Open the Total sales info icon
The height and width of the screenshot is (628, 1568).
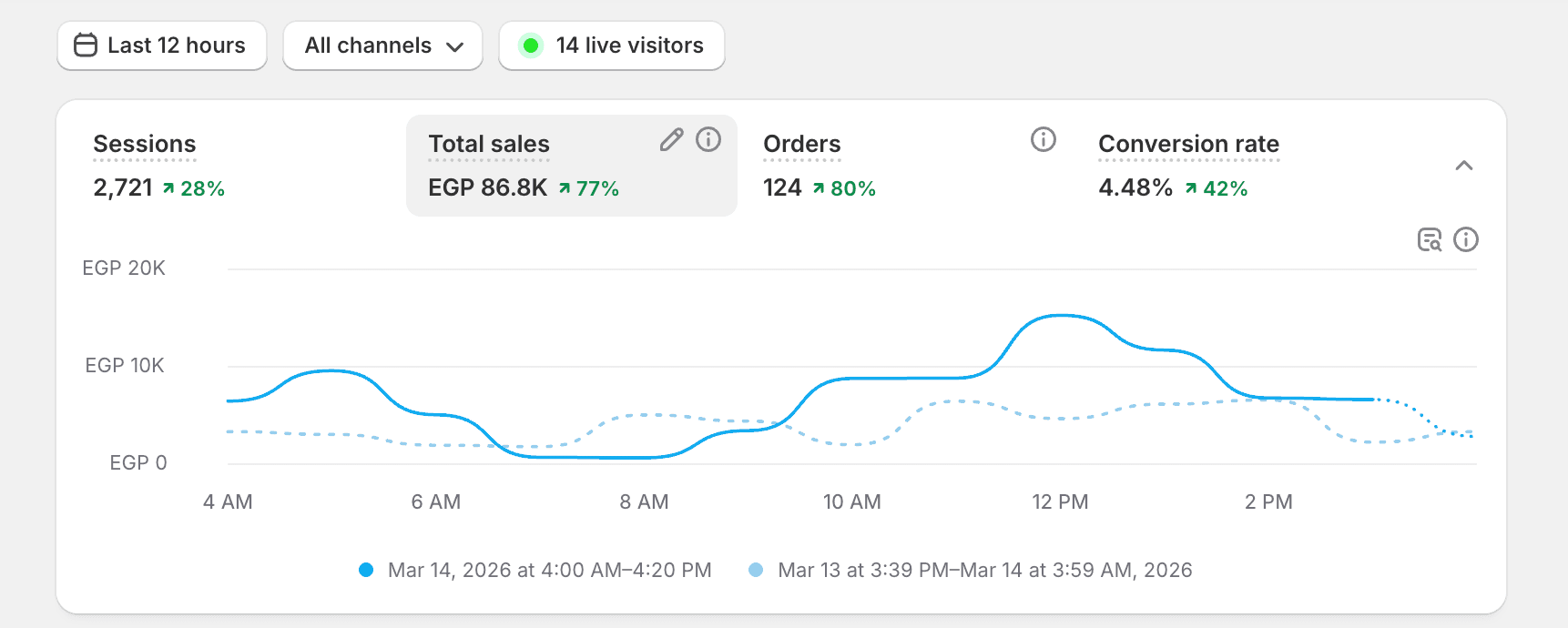708,139
